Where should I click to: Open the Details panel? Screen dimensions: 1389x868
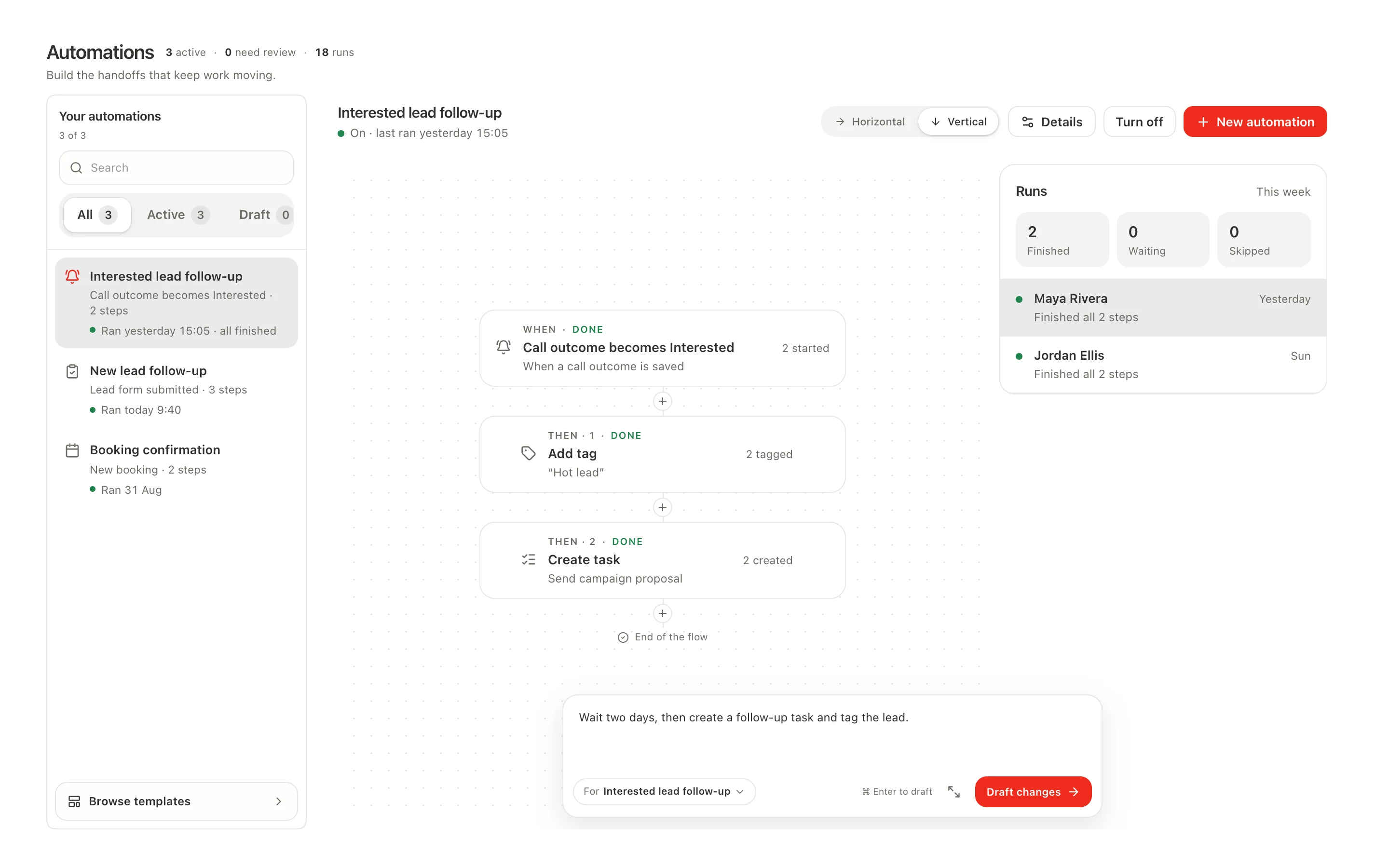[1051, 122]
